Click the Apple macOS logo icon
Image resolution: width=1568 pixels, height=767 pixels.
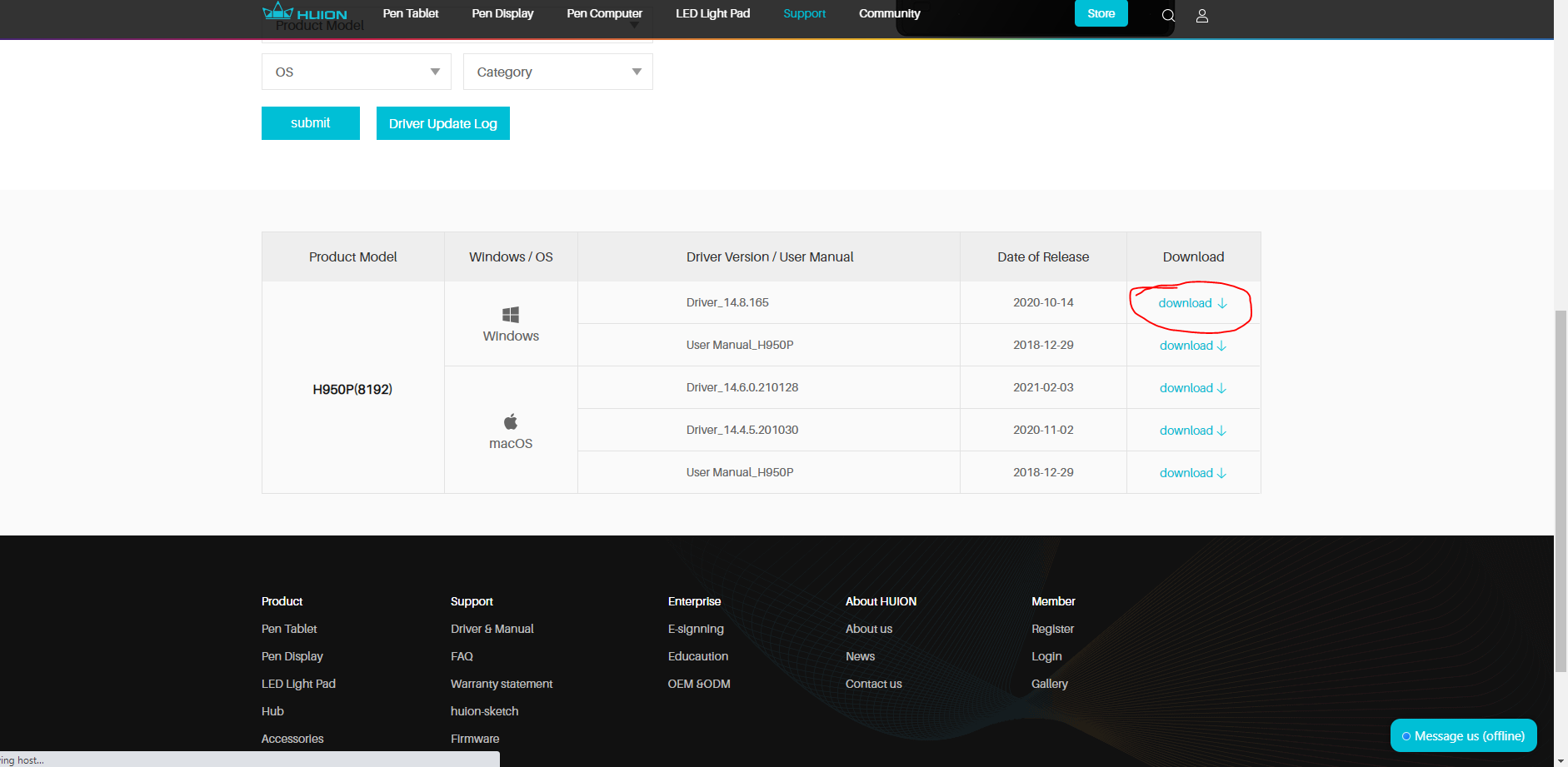point(511,421)
